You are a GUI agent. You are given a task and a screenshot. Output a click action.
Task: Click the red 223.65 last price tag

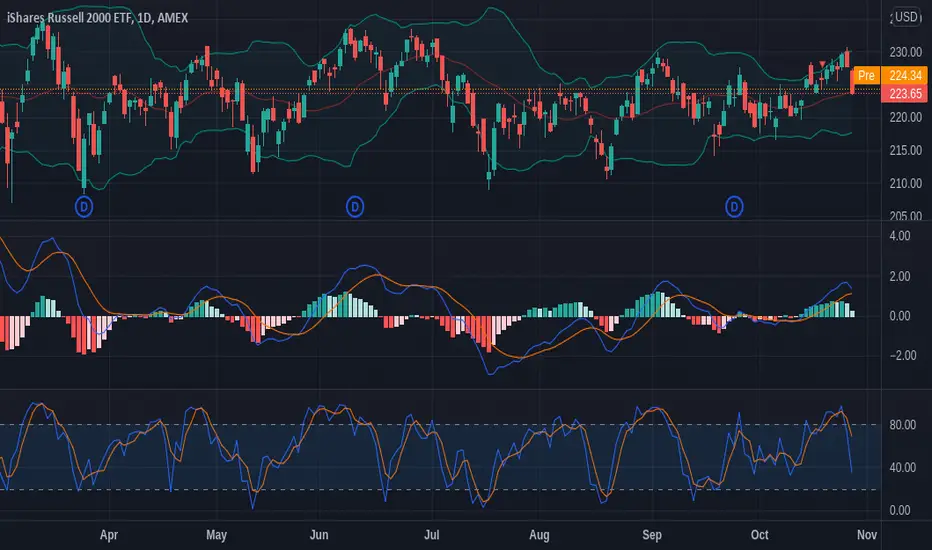[905, 93]
